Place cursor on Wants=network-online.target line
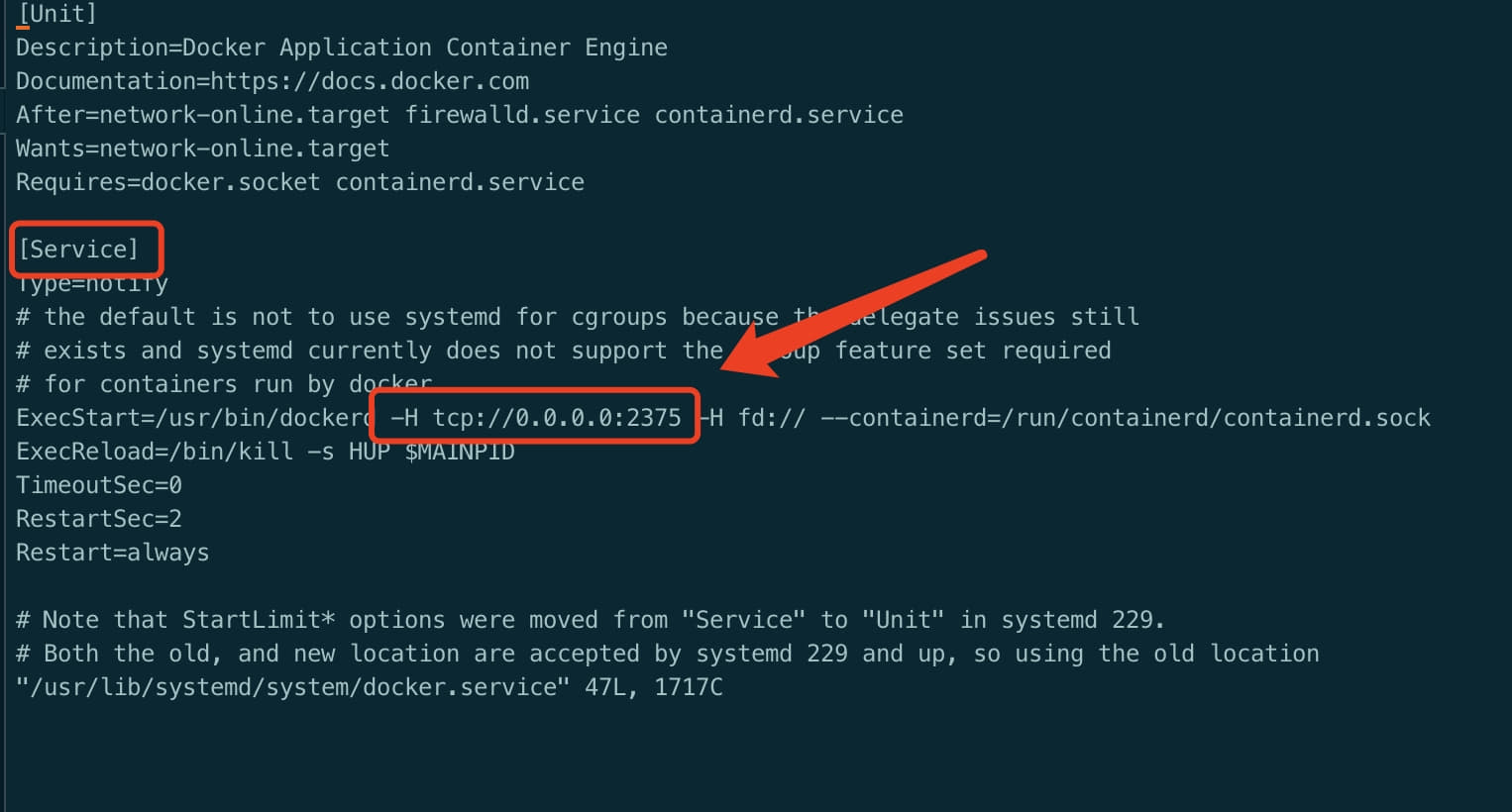 pos(202,149)
